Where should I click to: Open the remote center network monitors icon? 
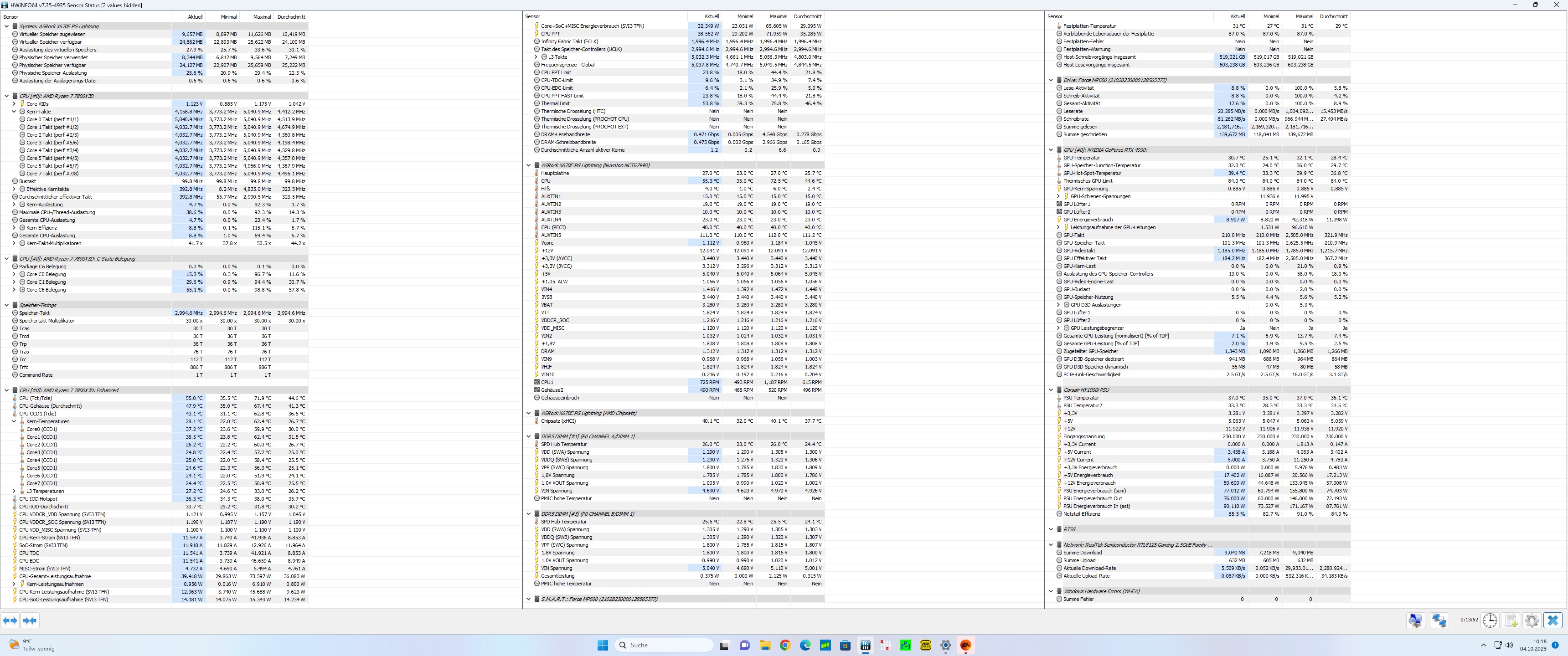[1439, 620]
